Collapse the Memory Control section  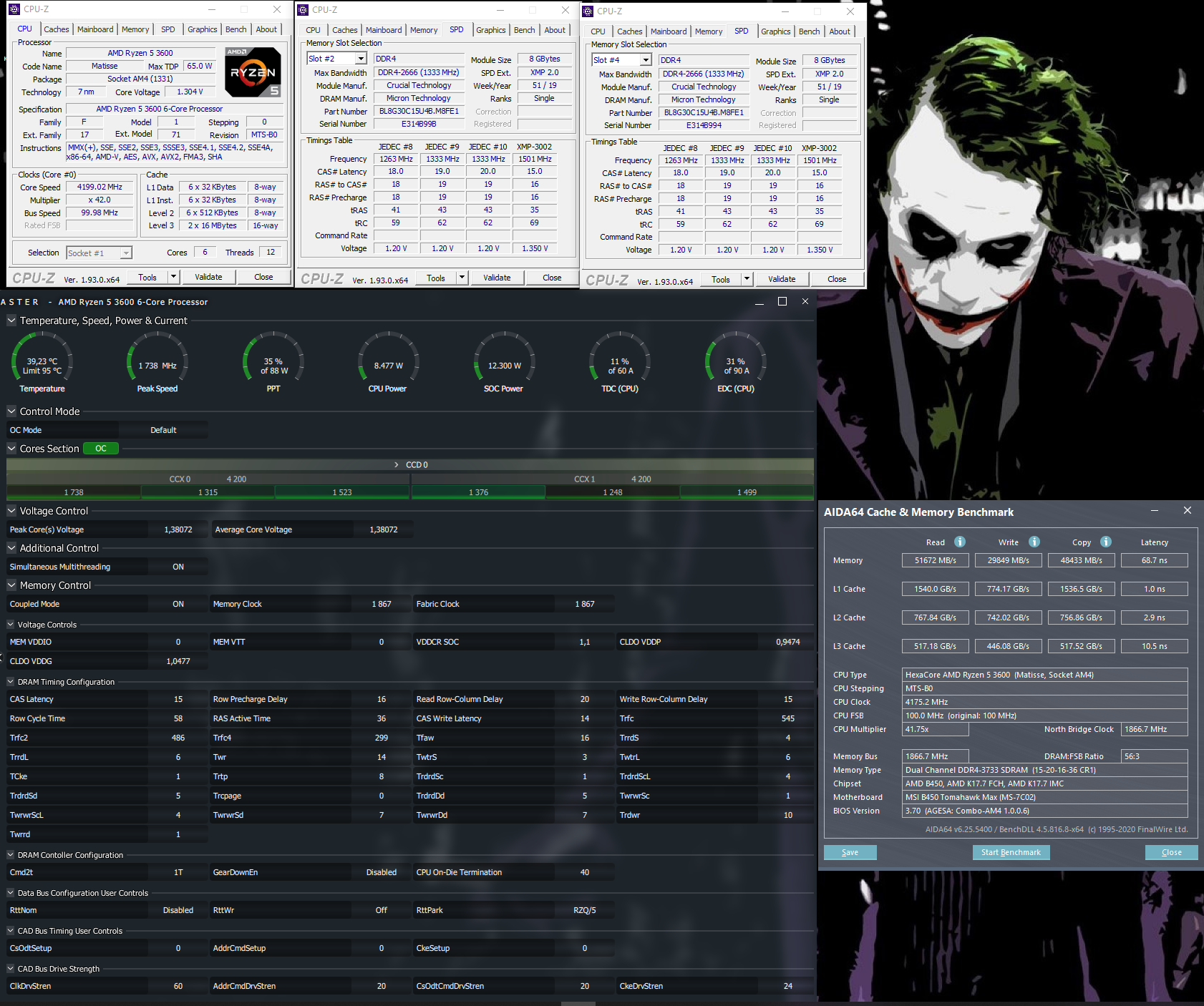click(x=11, y=585)
